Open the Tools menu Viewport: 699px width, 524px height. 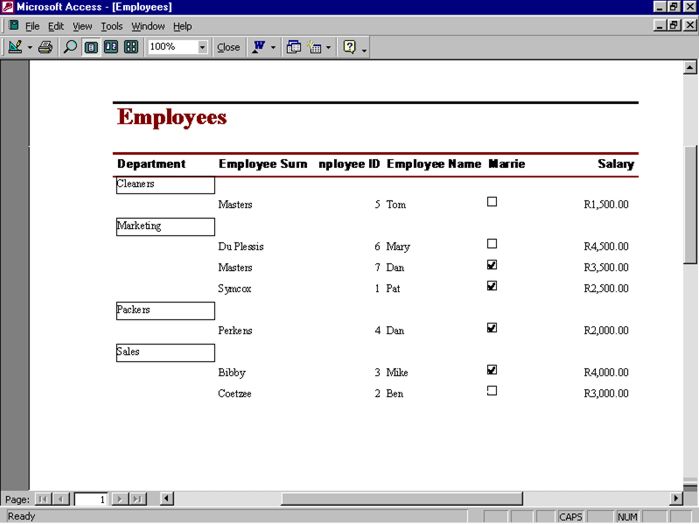point(111,26)
